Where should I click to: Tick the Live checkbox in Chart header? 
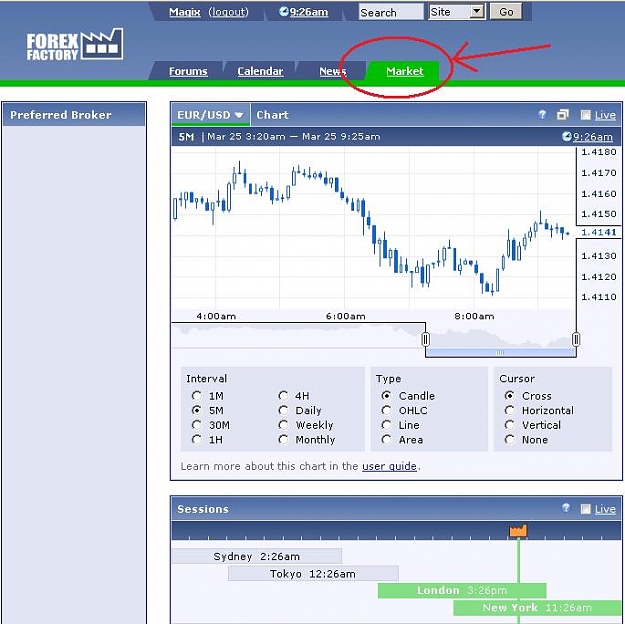[585, 115]
